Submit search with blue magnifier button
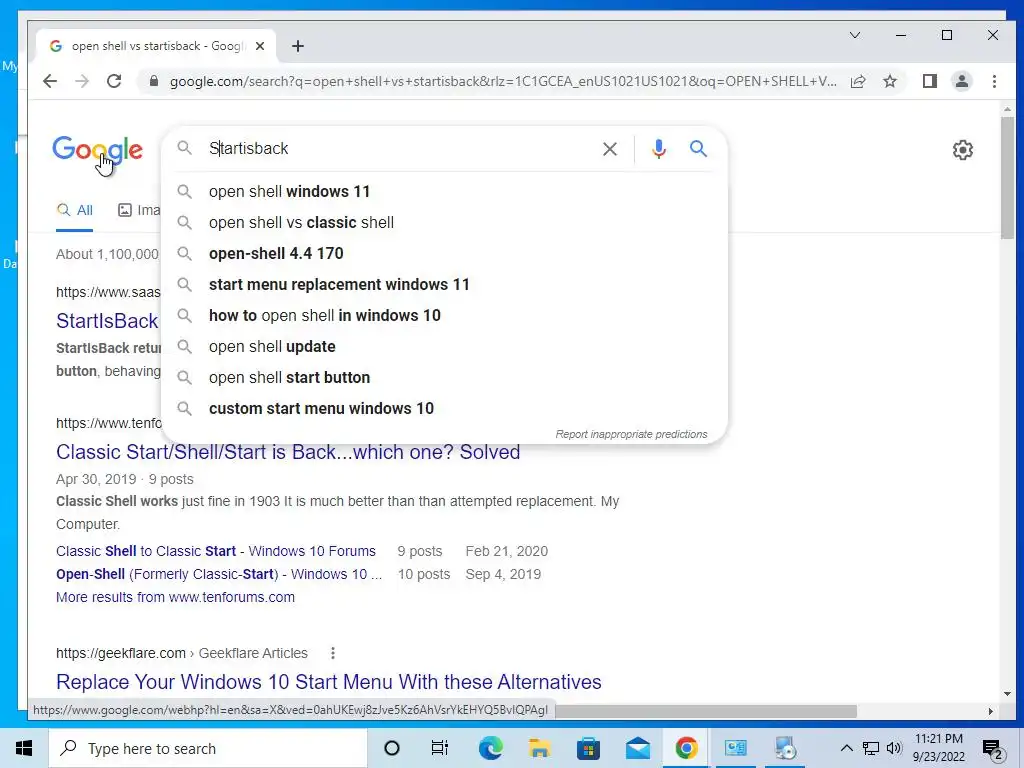This screenshot has height=768, width=1024. click(x=698, y=149)
